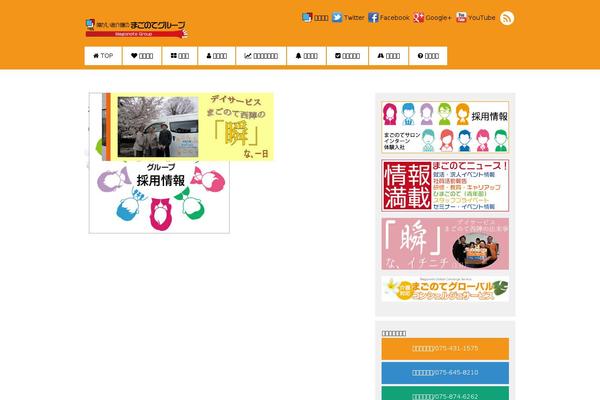
Task: Open the 情報満載 まごのてニュース banner
Action: tap(445, 186)
